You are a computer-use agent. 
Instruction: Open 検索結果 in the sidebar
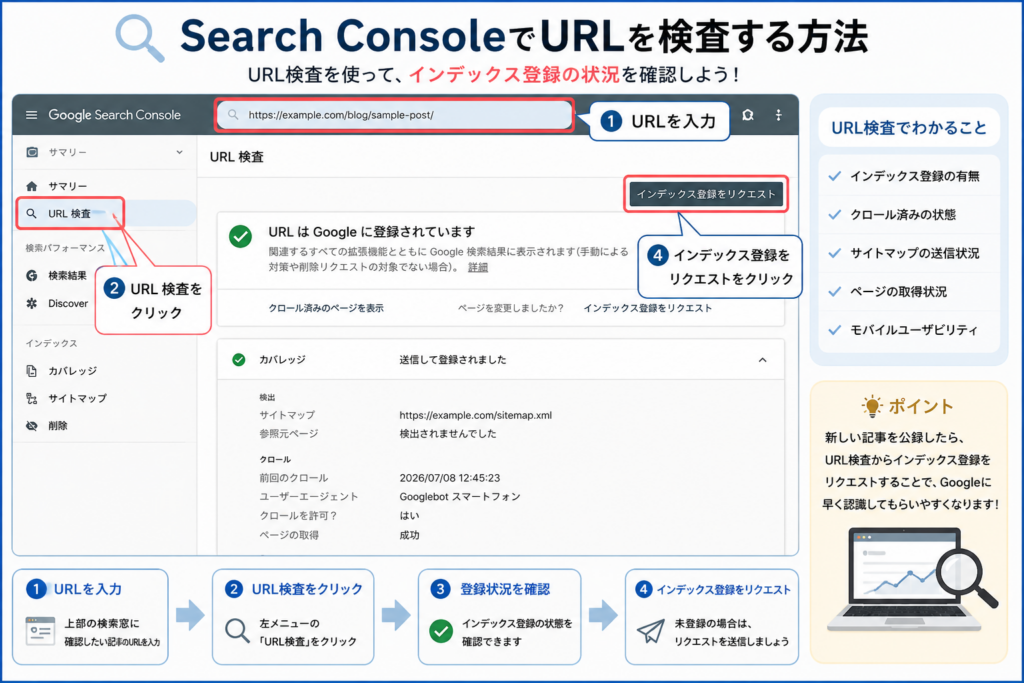[67, 276]
